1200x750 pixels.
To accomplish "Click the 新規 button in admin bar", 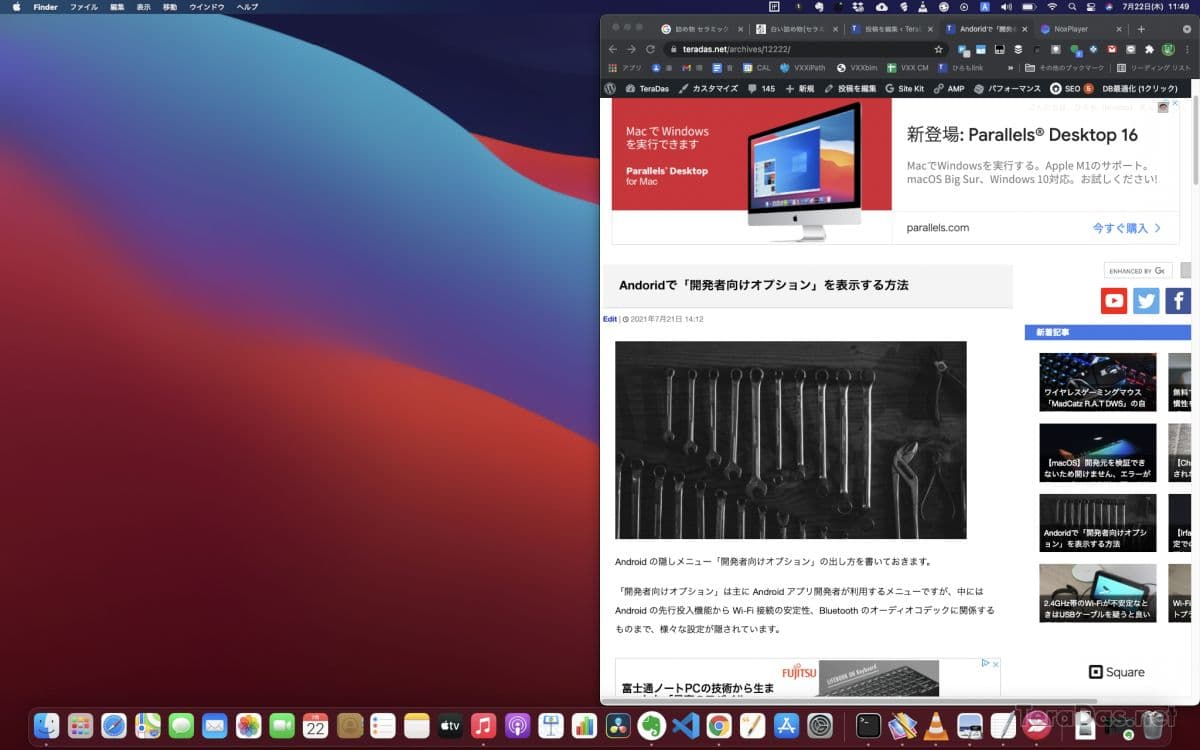I will tap(800, 88).
